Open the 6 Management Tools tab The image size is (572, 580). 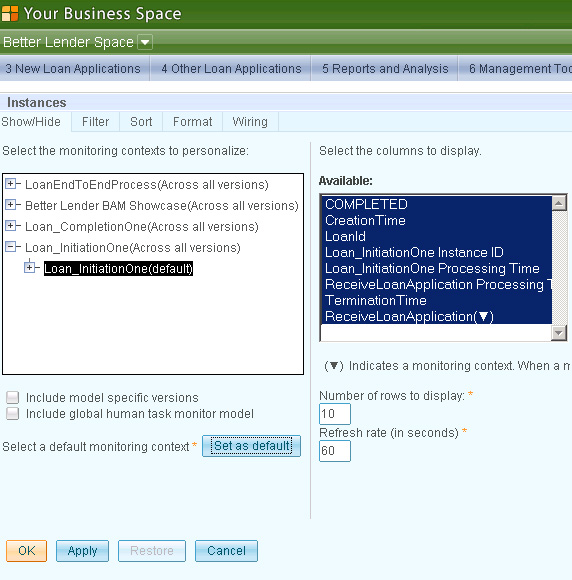(x=516, y=68)
